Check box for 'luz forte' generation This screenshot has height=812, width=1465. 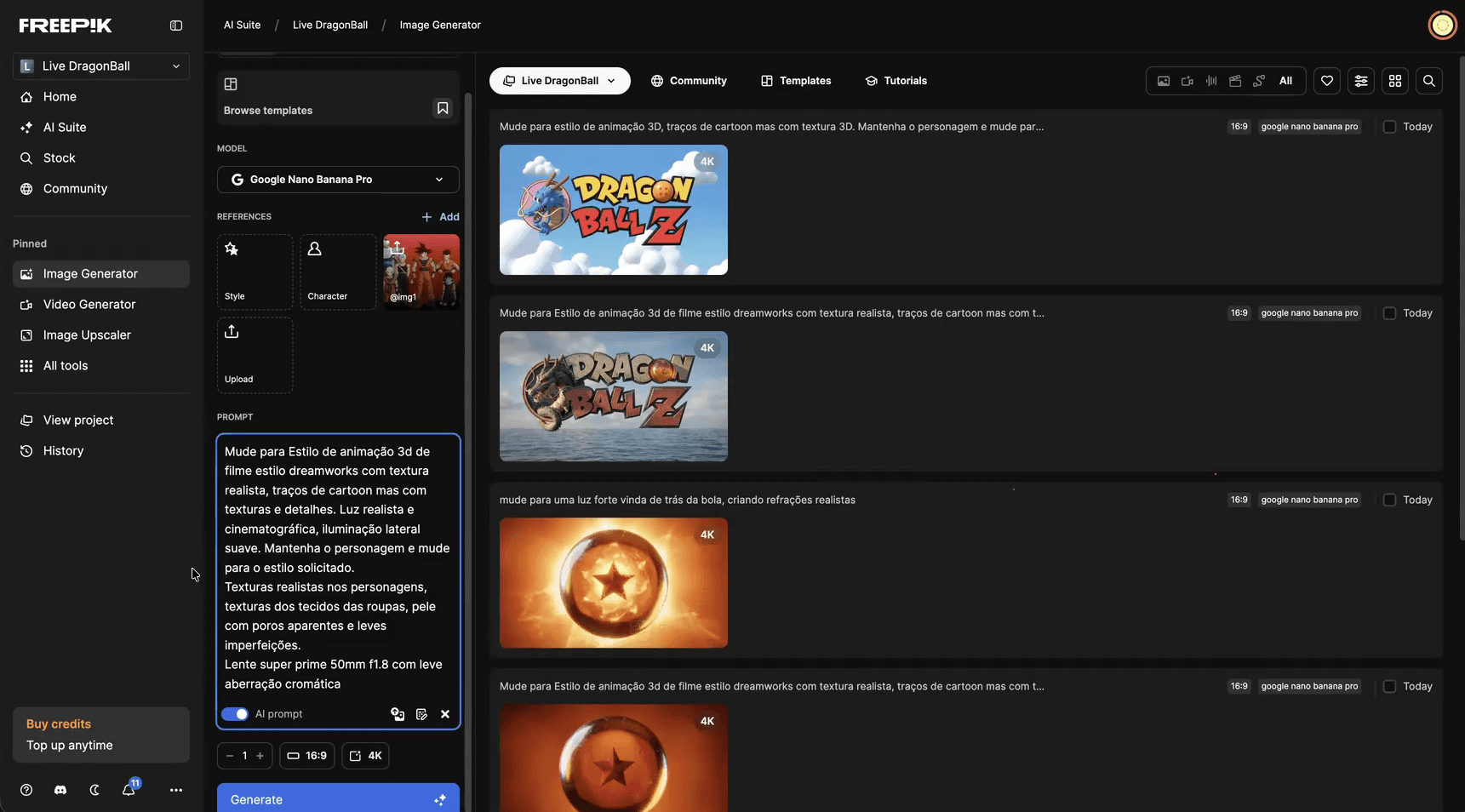pos(1389,500)
